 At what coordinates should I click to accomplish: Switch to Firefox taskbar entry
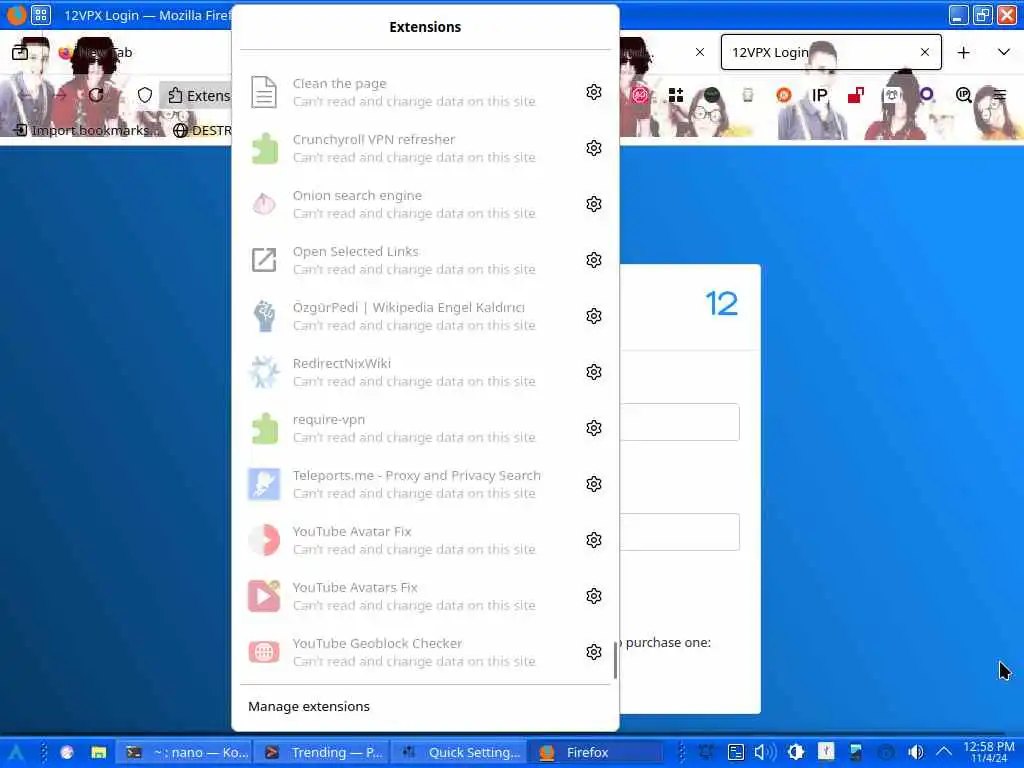pos(594,752)
